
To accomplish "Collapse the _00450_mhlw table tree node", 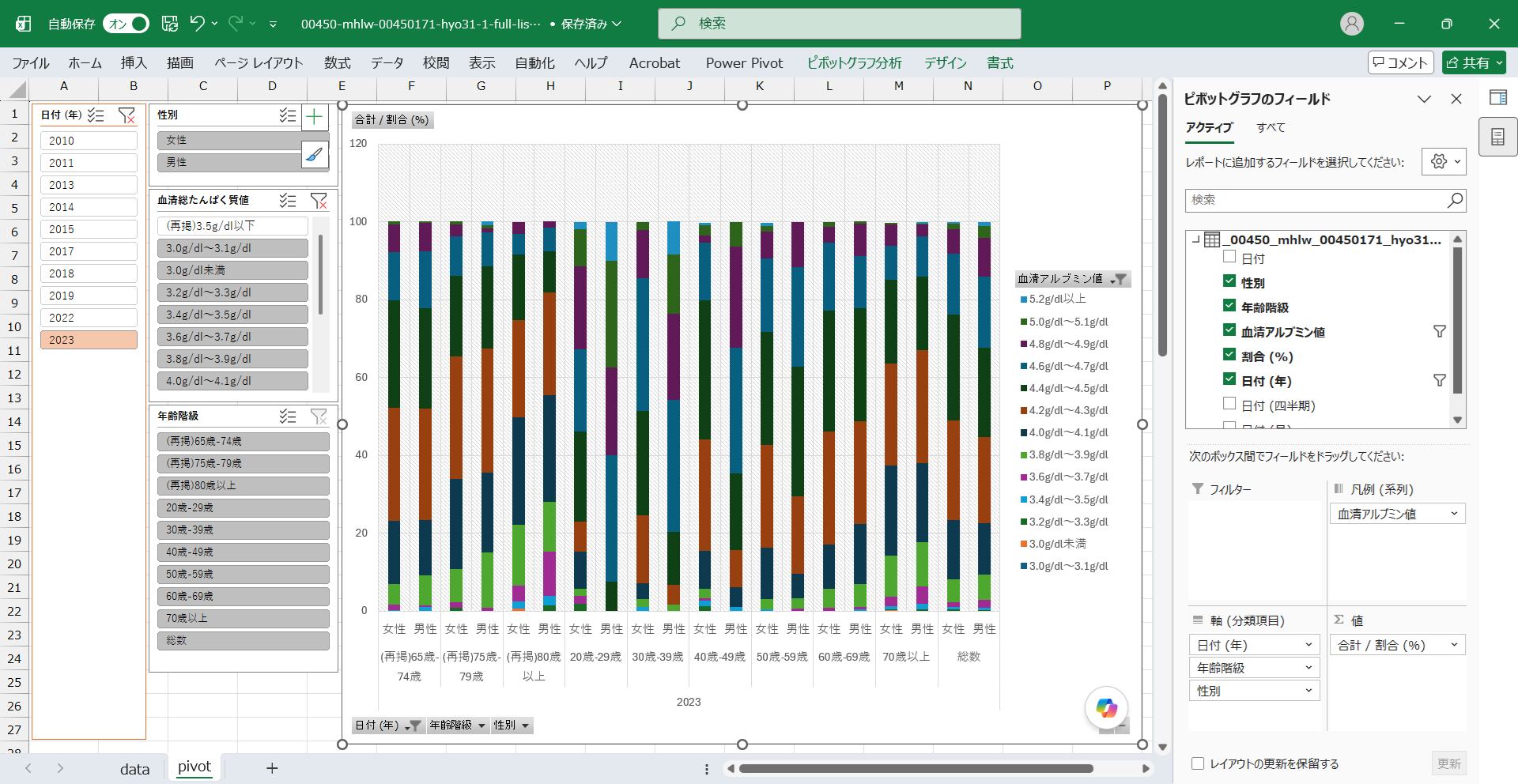I will click(x=1195, y=239).
